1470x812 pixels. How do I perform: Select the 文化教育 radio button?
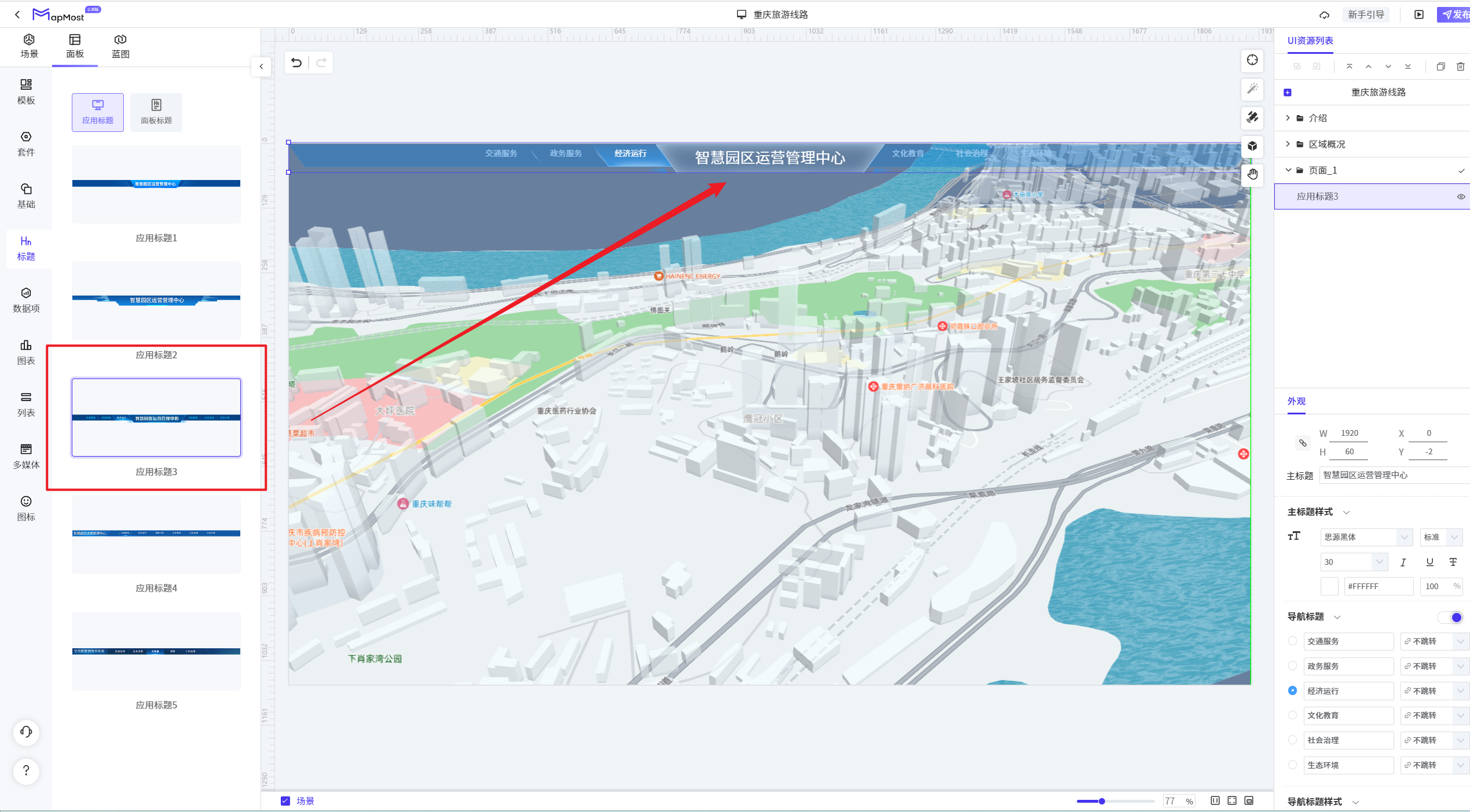(x=1292, y=715)
